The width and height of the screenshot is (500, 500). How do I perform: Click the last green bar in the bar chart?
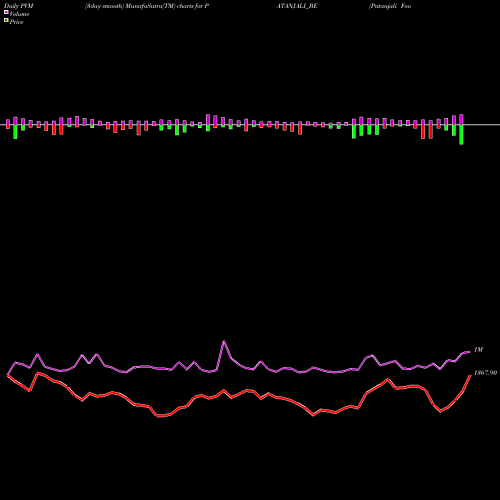tap(461, 135)
